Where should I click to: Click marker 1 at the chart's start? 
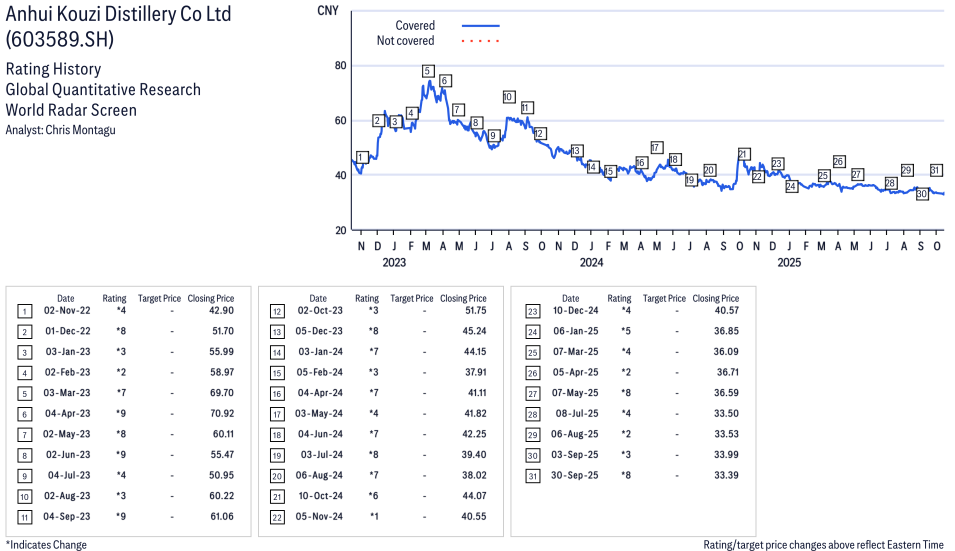(x=362, y=157)
